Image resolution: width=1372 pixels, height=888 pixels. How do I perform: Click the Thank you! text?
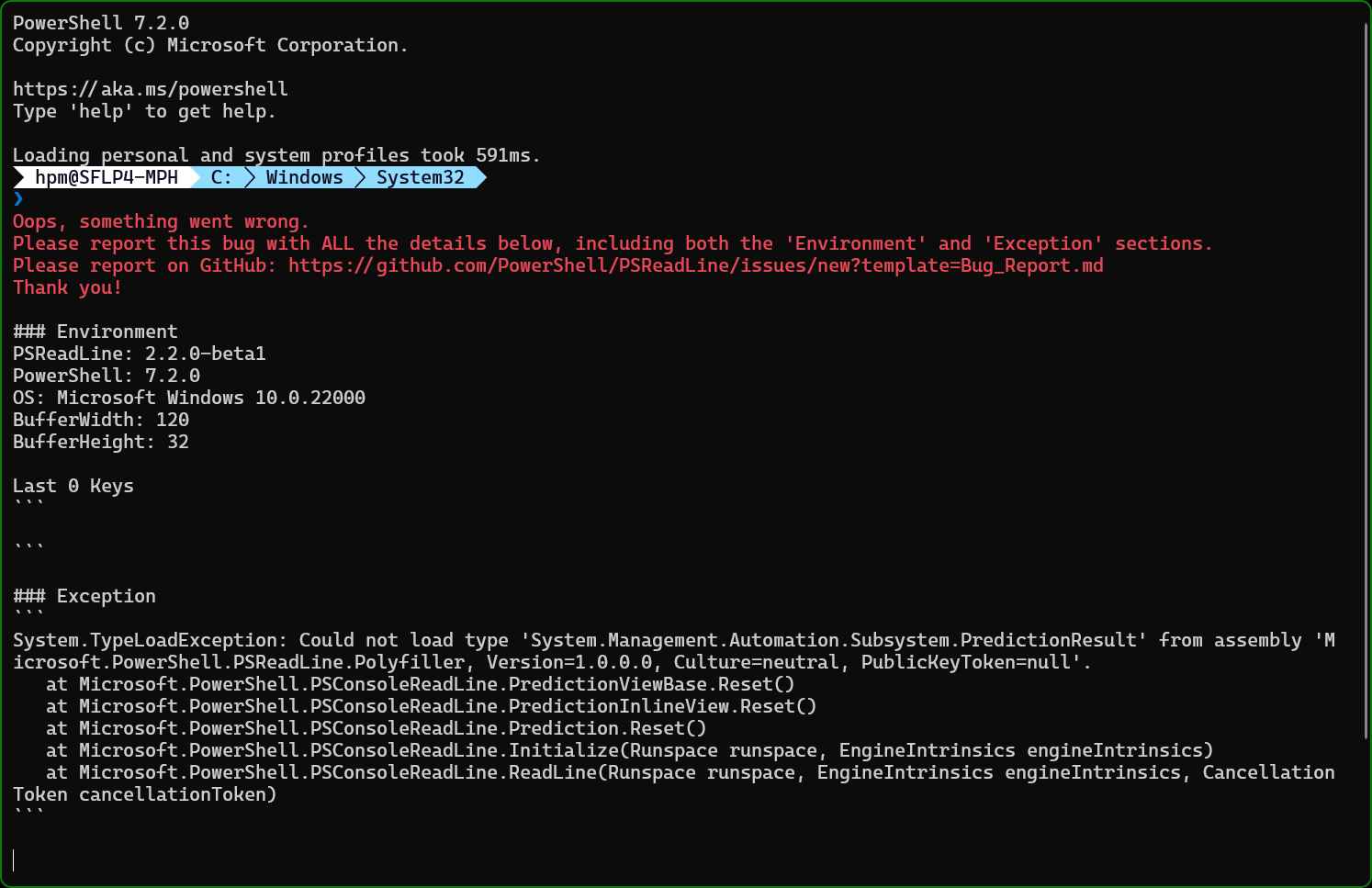coord(67,287)
